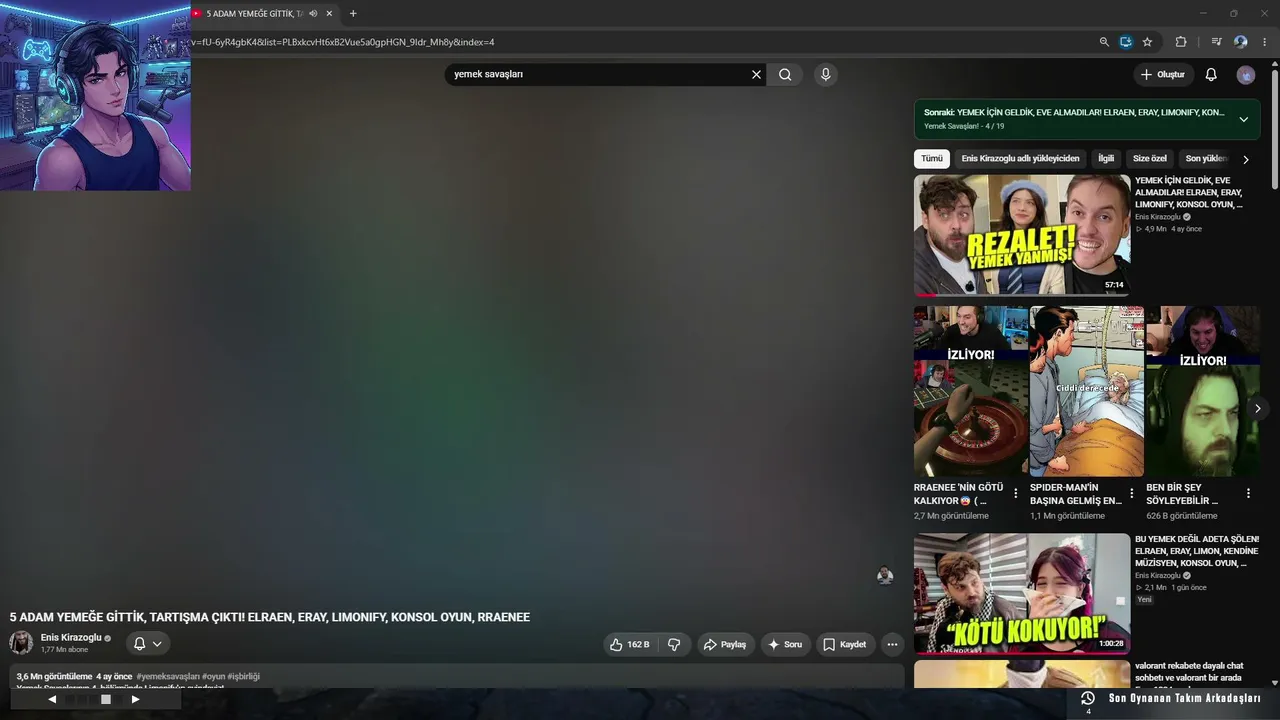Open a new browser tab
1280x720 pixels.
point(353,14)
